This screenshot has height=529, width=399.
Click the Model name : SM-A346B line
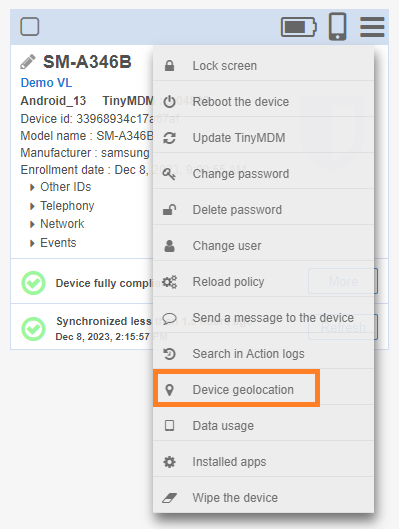point(87,136)
